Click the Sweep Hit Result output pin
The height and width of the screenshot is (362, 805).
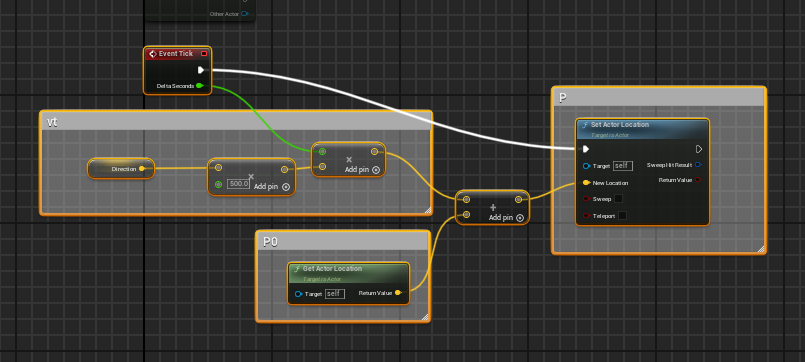698,165
